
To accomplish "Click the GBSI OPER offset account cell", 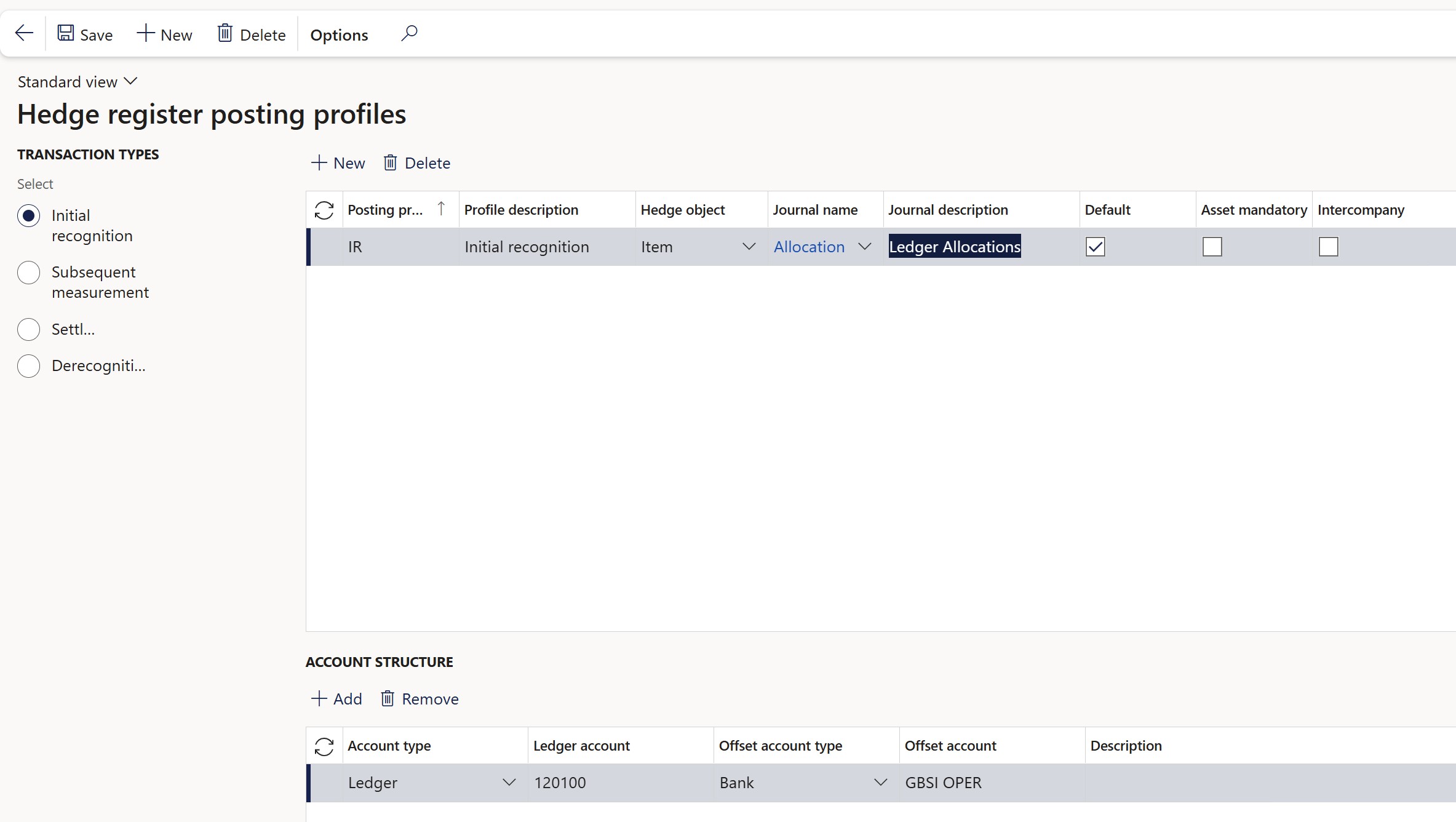I will pyautogui.click(x=992, y=783).
